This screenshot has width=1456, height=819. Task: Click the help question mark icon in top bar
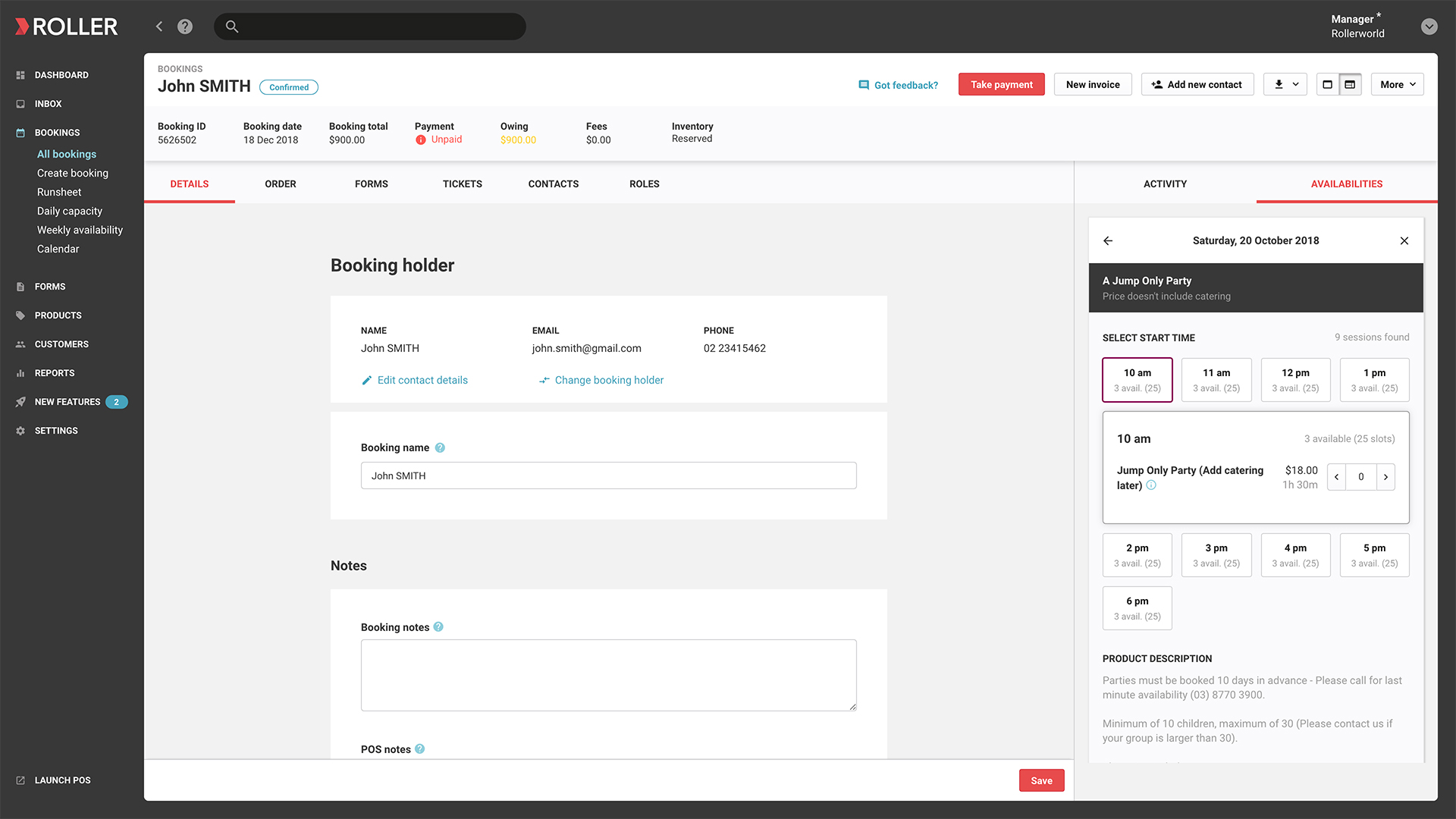click(x=185, y=27)
